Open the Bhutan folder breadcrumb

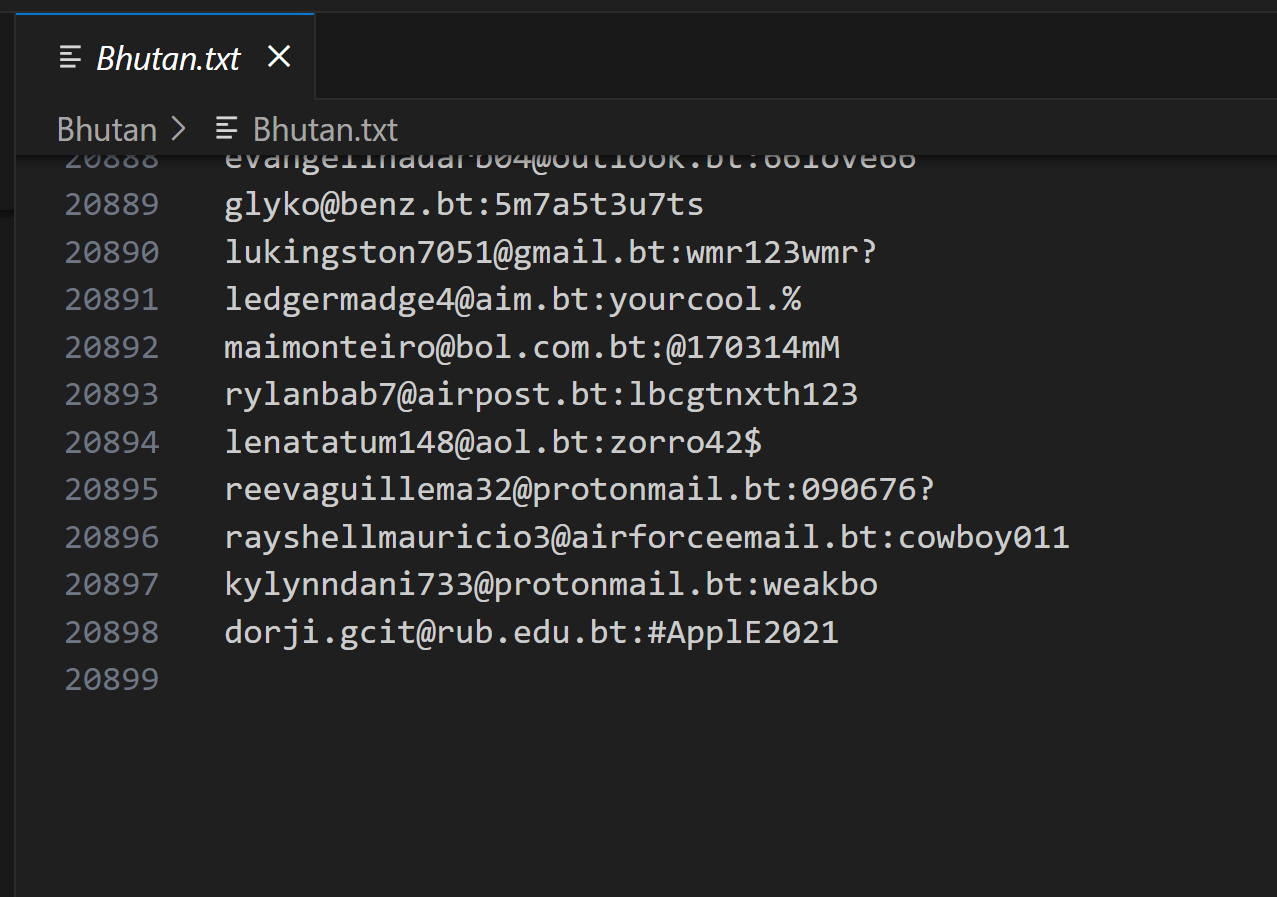pyautogui.click(x=106, y=130)
